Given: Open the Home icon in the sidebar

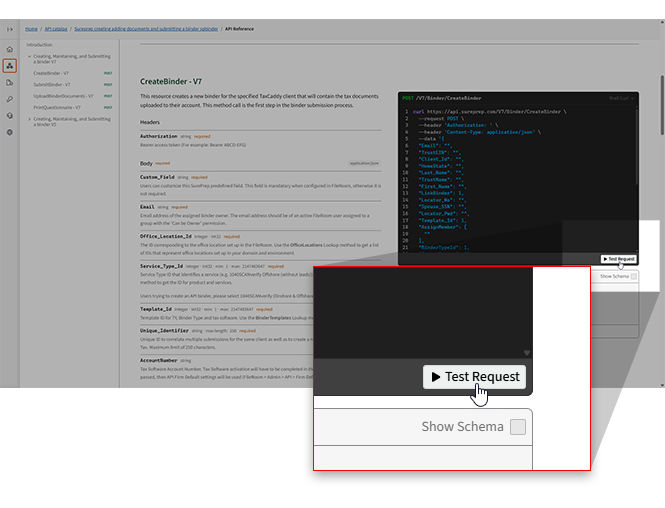Looking at the screenshot, I should 10,49.
